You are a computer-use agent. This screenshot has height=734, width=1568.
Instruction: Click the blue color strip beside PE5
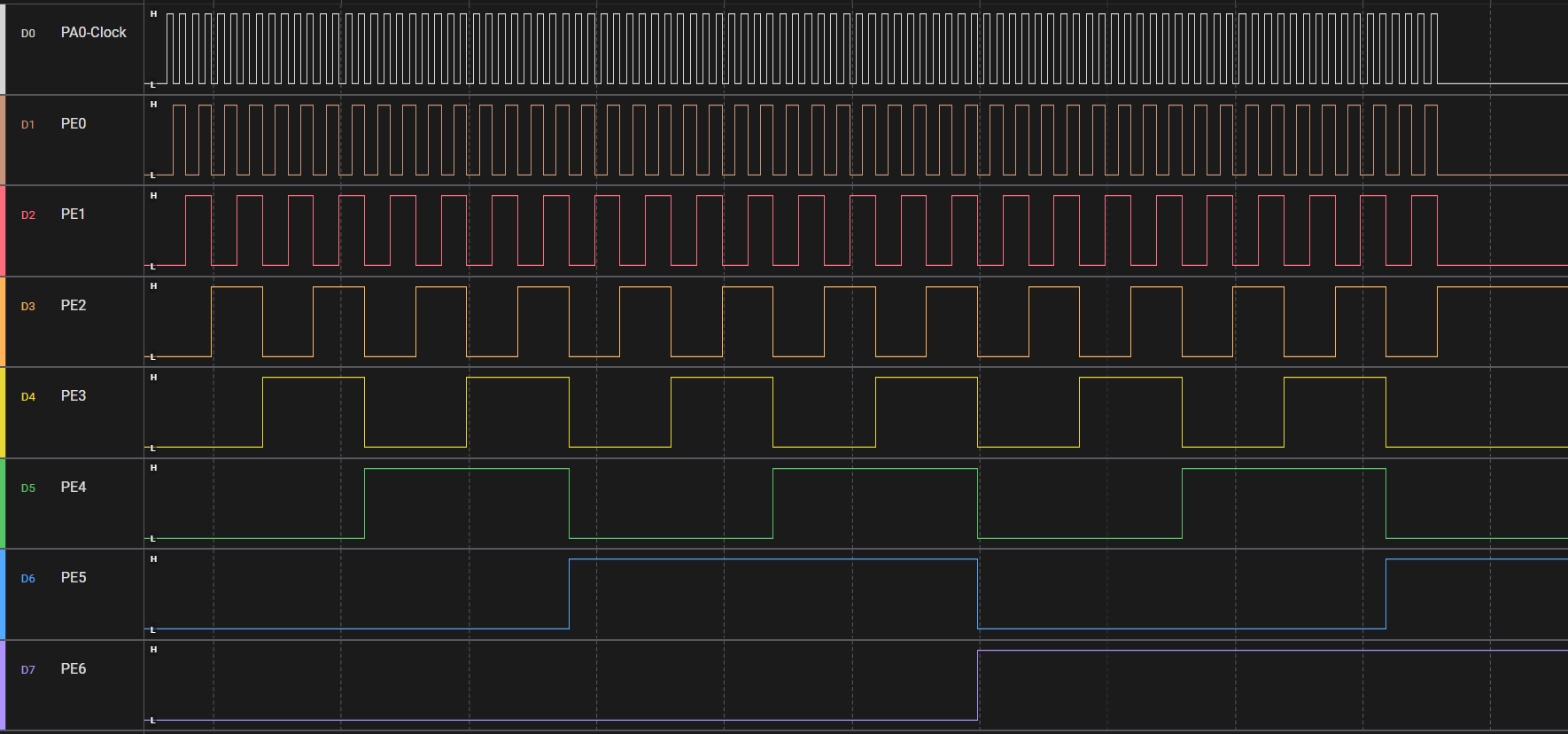point(3,594)
